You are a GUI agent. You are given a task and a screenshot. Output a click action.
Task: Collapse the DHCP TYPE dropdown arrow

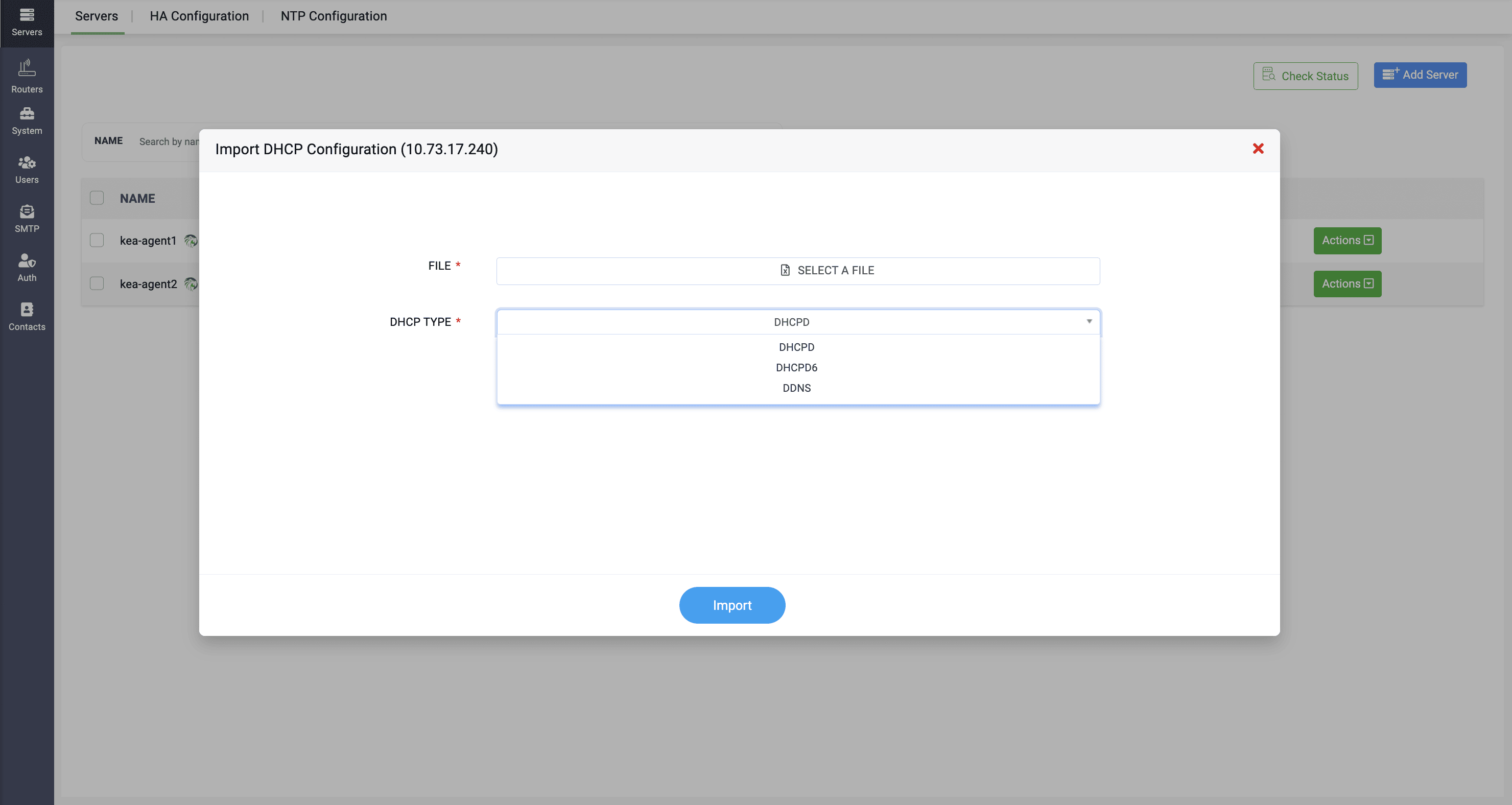(x=1089, y=321)
